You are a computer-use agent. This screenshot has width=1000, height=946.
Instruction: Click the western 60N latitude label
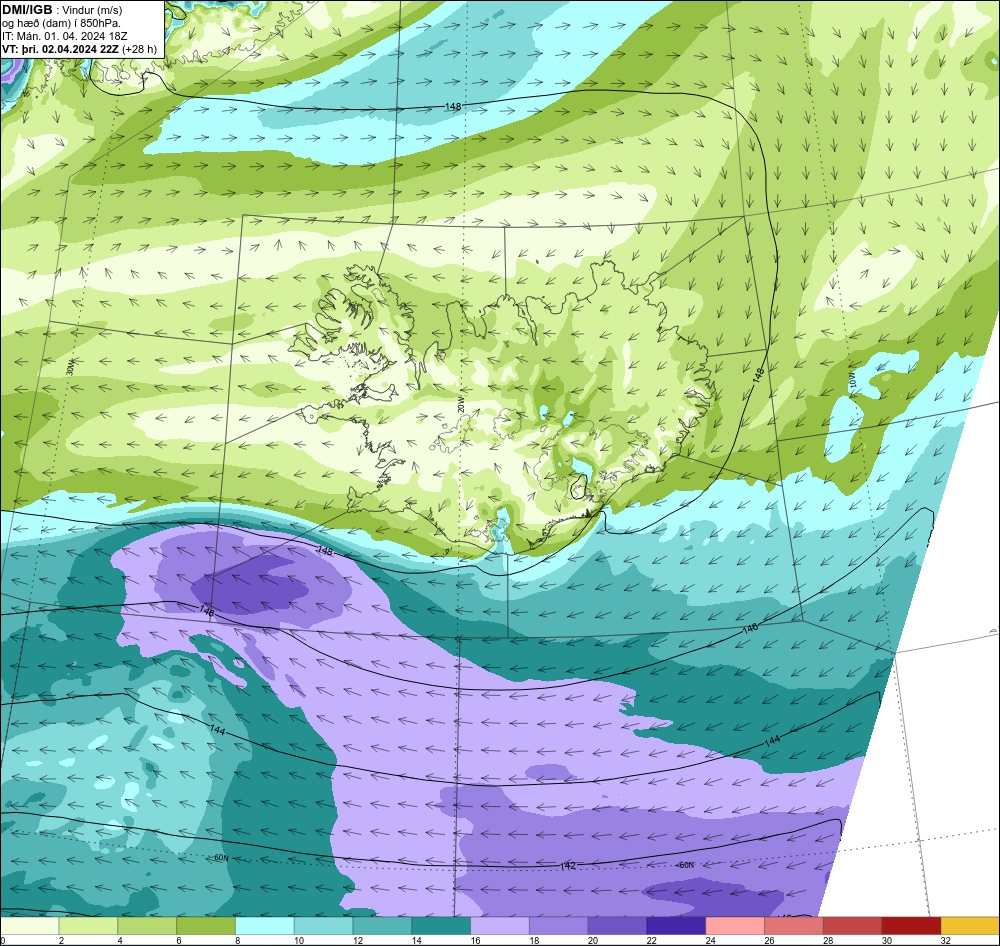click(221, 858)
